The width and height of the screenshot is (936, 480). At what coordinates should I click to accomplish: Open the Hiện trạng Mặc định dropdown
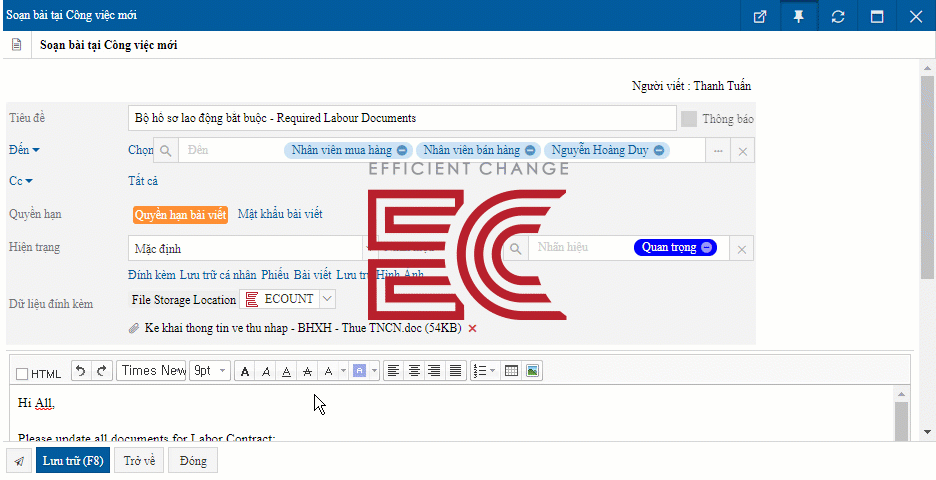pos(252,248)
